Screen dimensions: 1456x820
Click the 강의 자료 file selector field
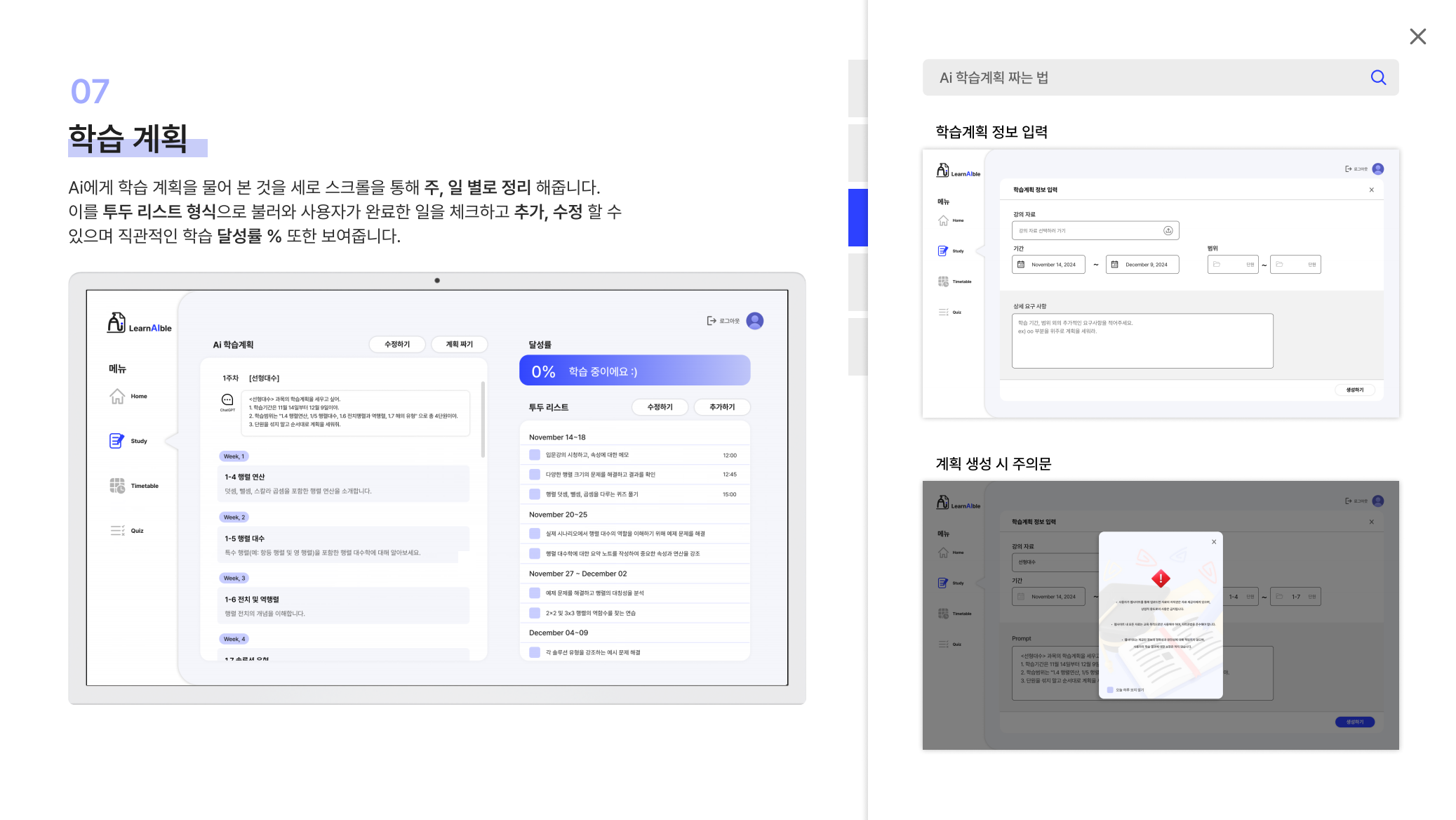coord(1095,230)
